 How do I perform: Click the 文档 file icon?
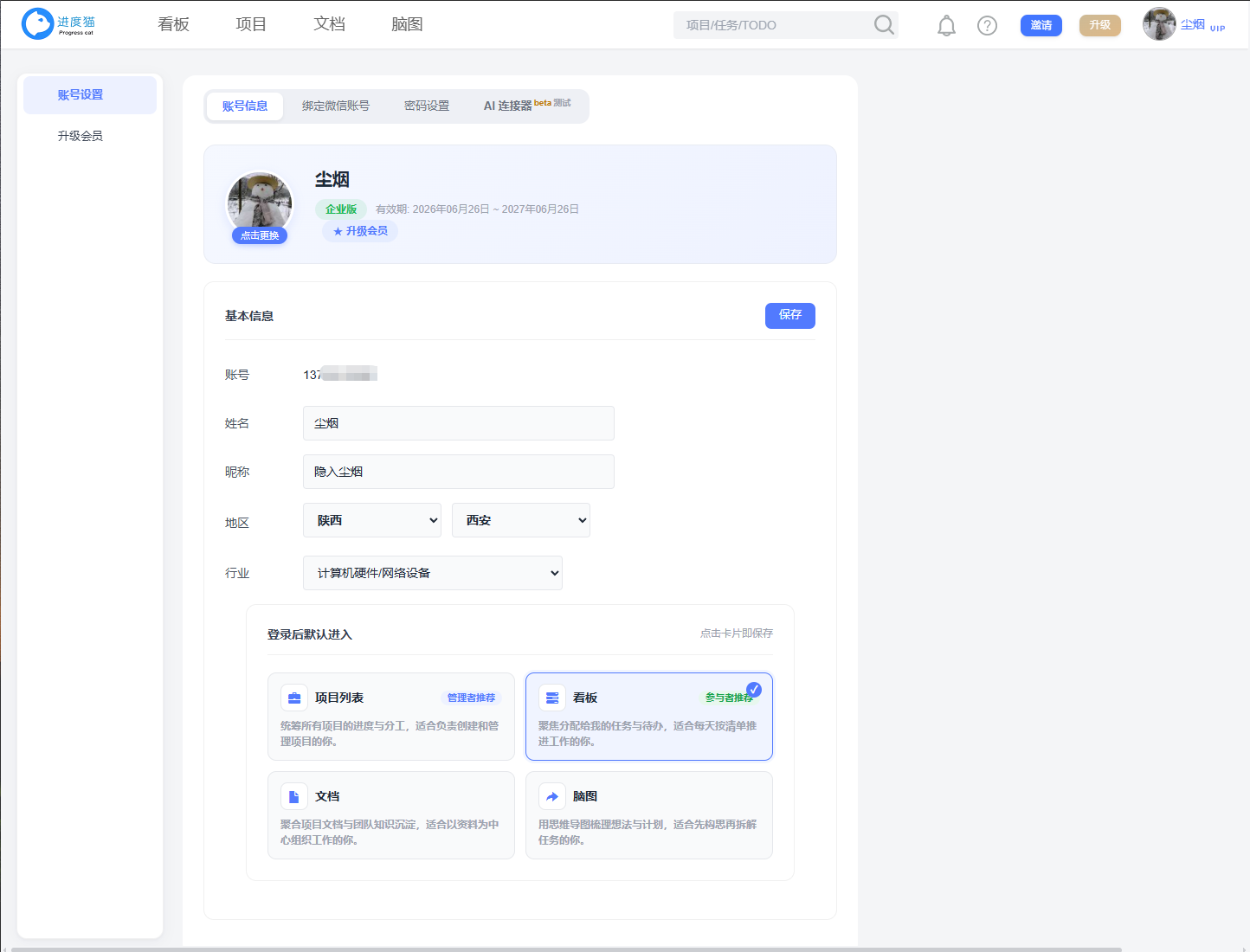click(x=294, y=796)
